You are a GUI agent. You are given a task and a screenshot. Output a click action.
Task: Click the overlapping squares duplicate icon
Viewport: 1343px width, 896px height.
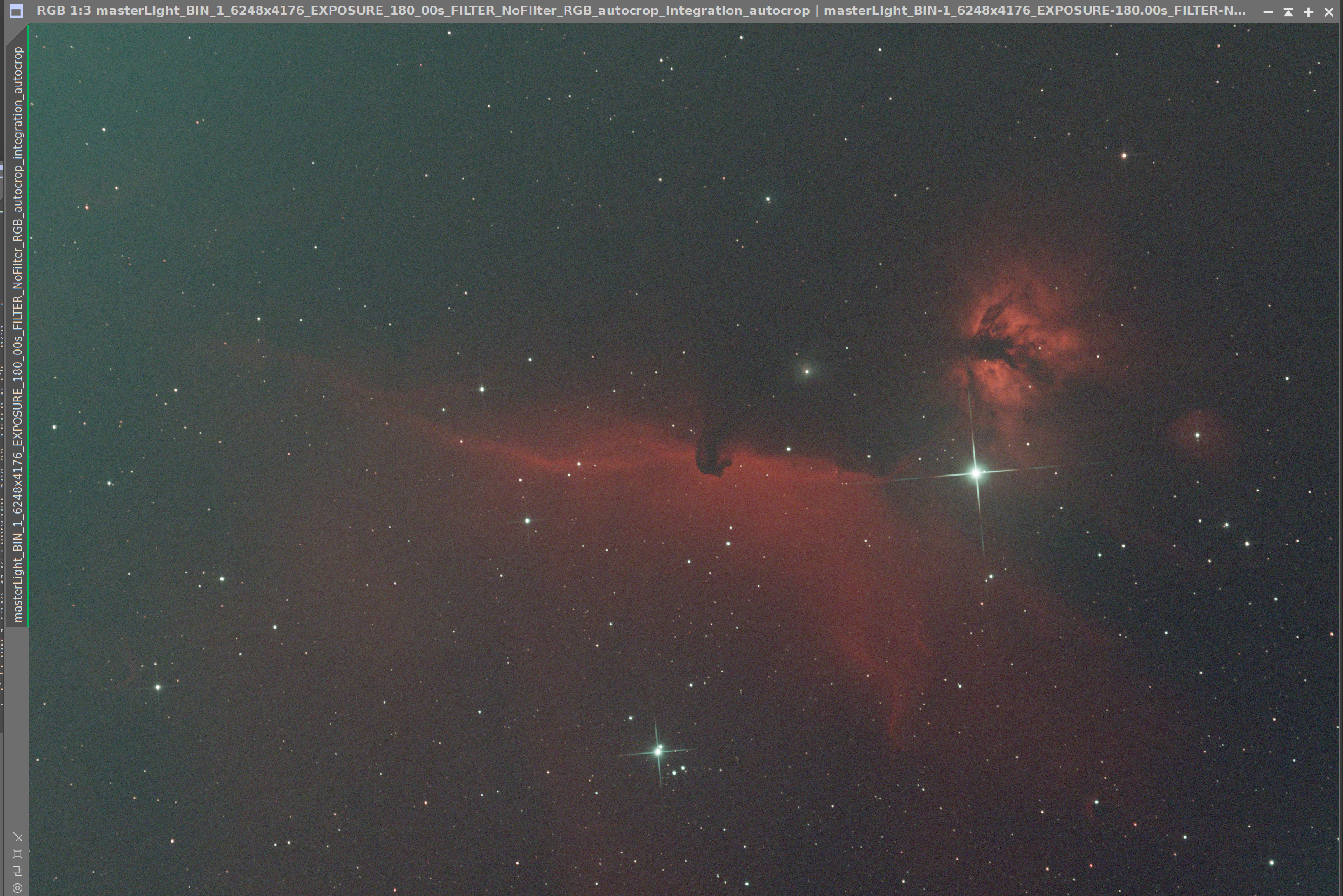coord(17,871)
